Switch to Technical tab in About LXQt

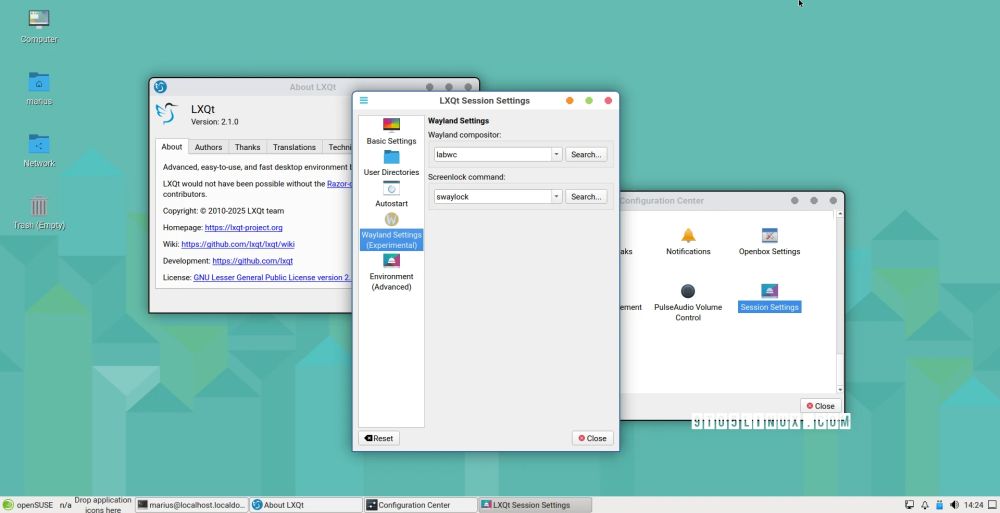click(x=337, y=147)
